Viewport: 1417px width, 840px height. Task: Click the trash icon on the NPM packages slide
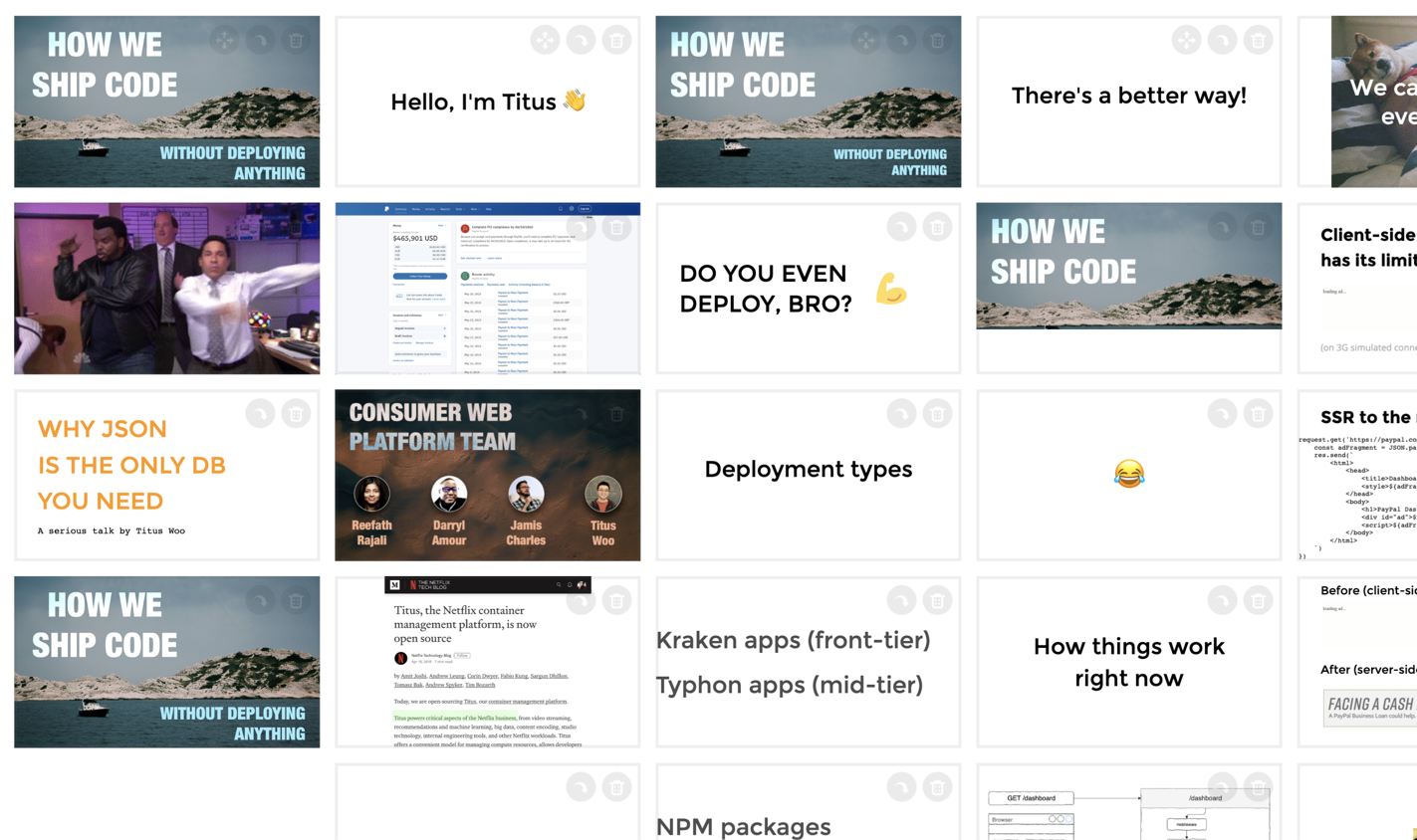click(937, 787)
